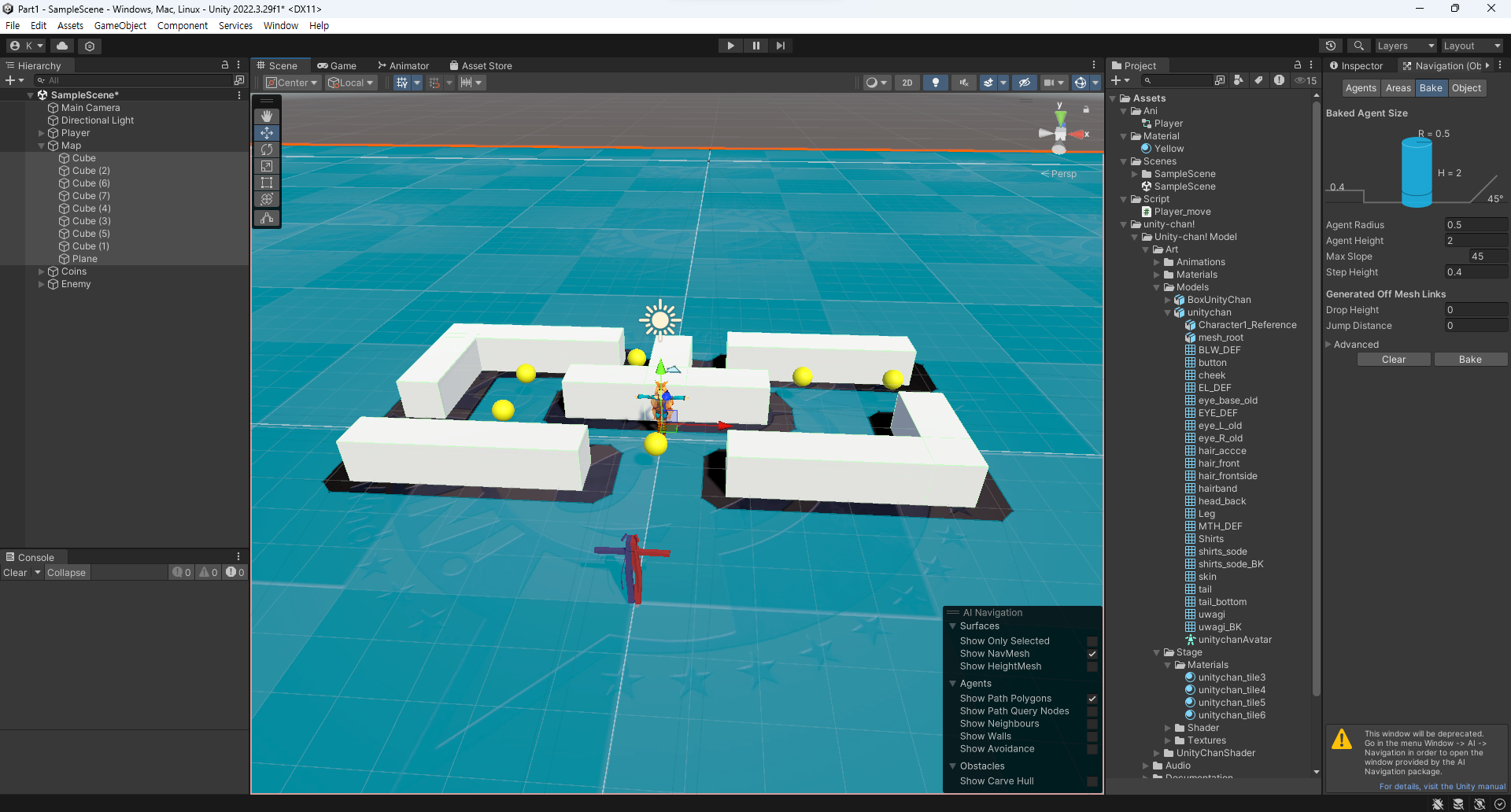Toggle gizmos visibility button
The height and width of the screenshot is (812, 1511).
pyautogui.click(x=1081, y=83)
